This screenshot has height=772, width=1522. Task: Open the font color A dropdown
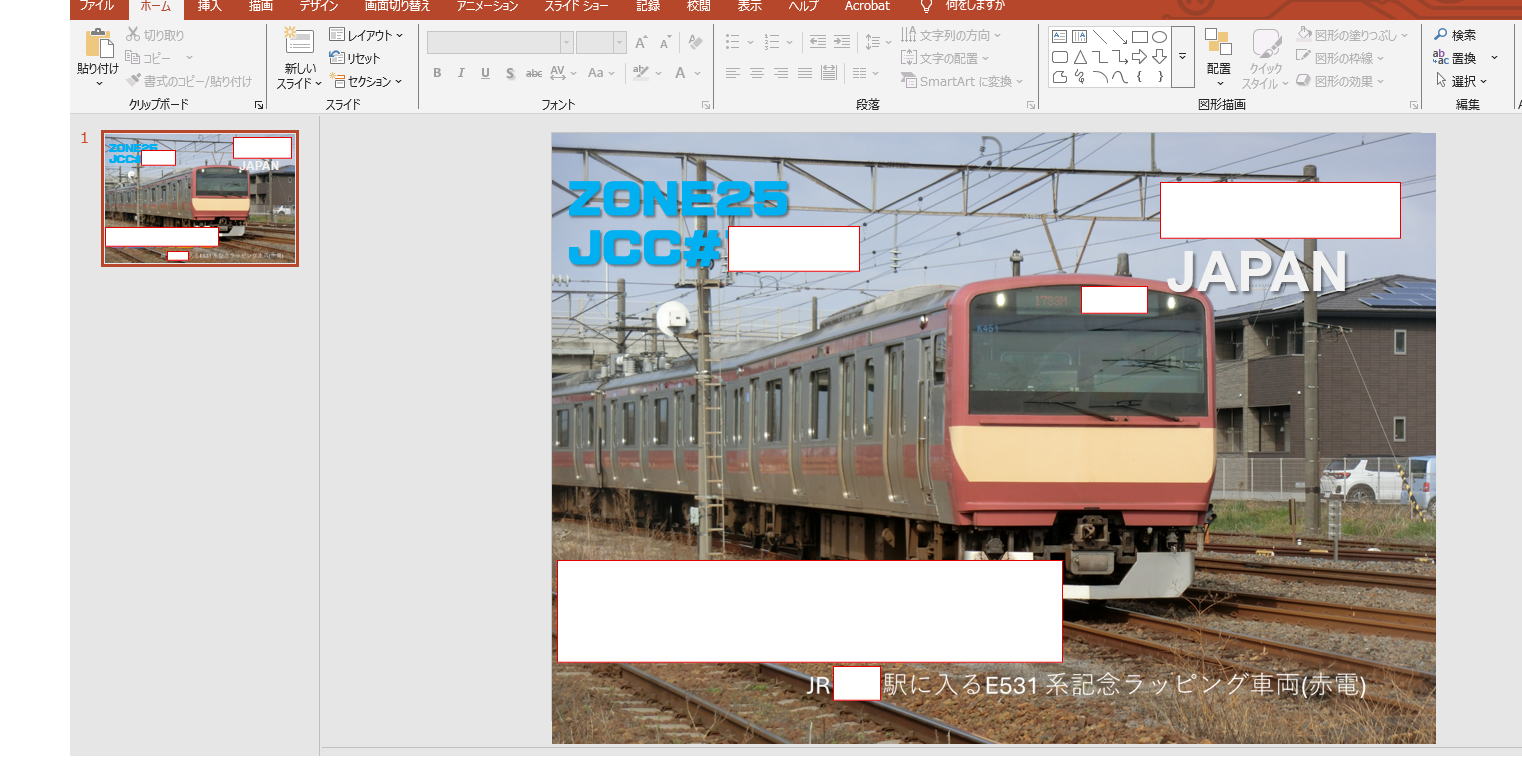[687, 73]
